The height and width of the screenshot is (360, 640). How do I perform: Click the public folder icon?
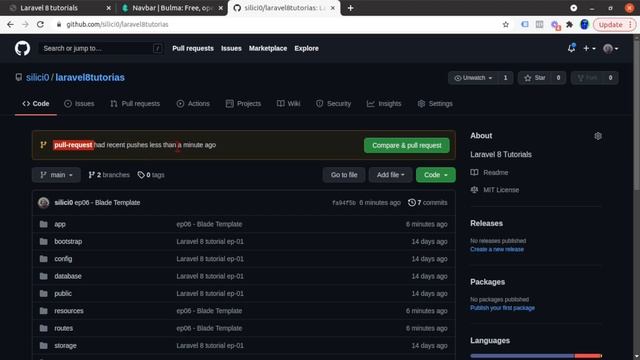click(x=44, y=293)
